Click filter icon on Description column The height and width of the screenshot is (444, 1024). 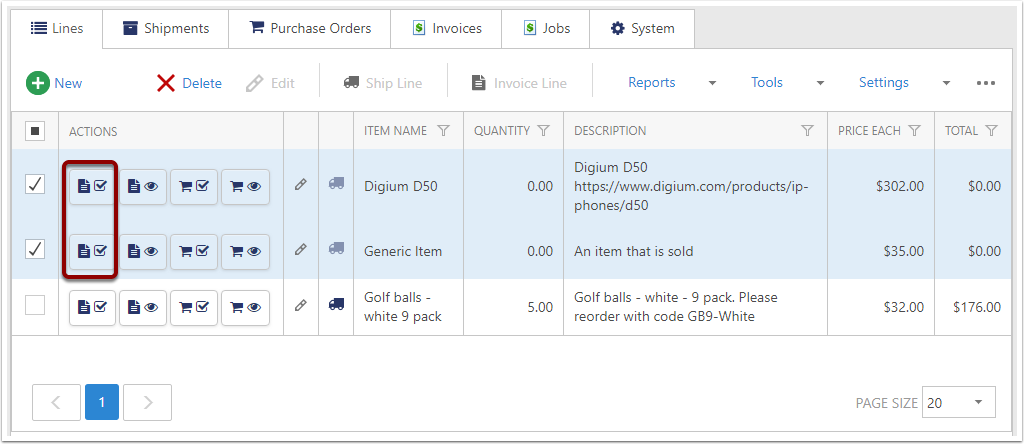[807, 131]
